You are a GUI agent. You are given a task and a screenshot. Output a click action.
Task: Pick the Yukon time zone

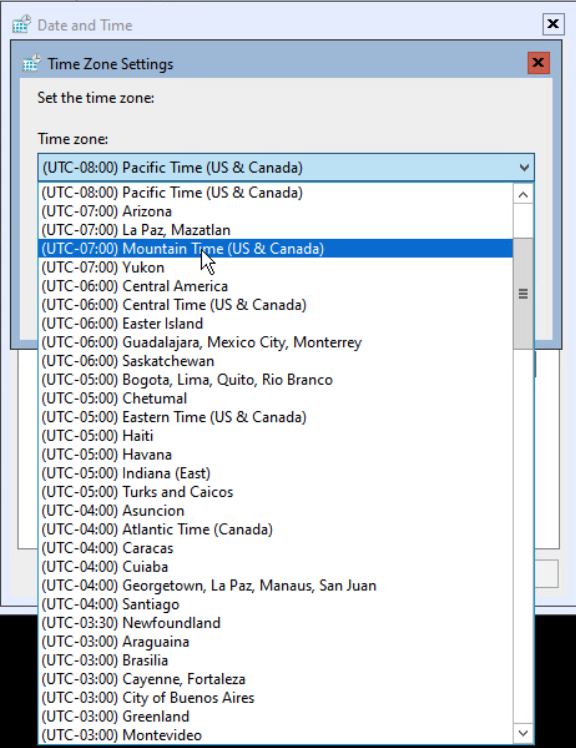tap(275, 267)
